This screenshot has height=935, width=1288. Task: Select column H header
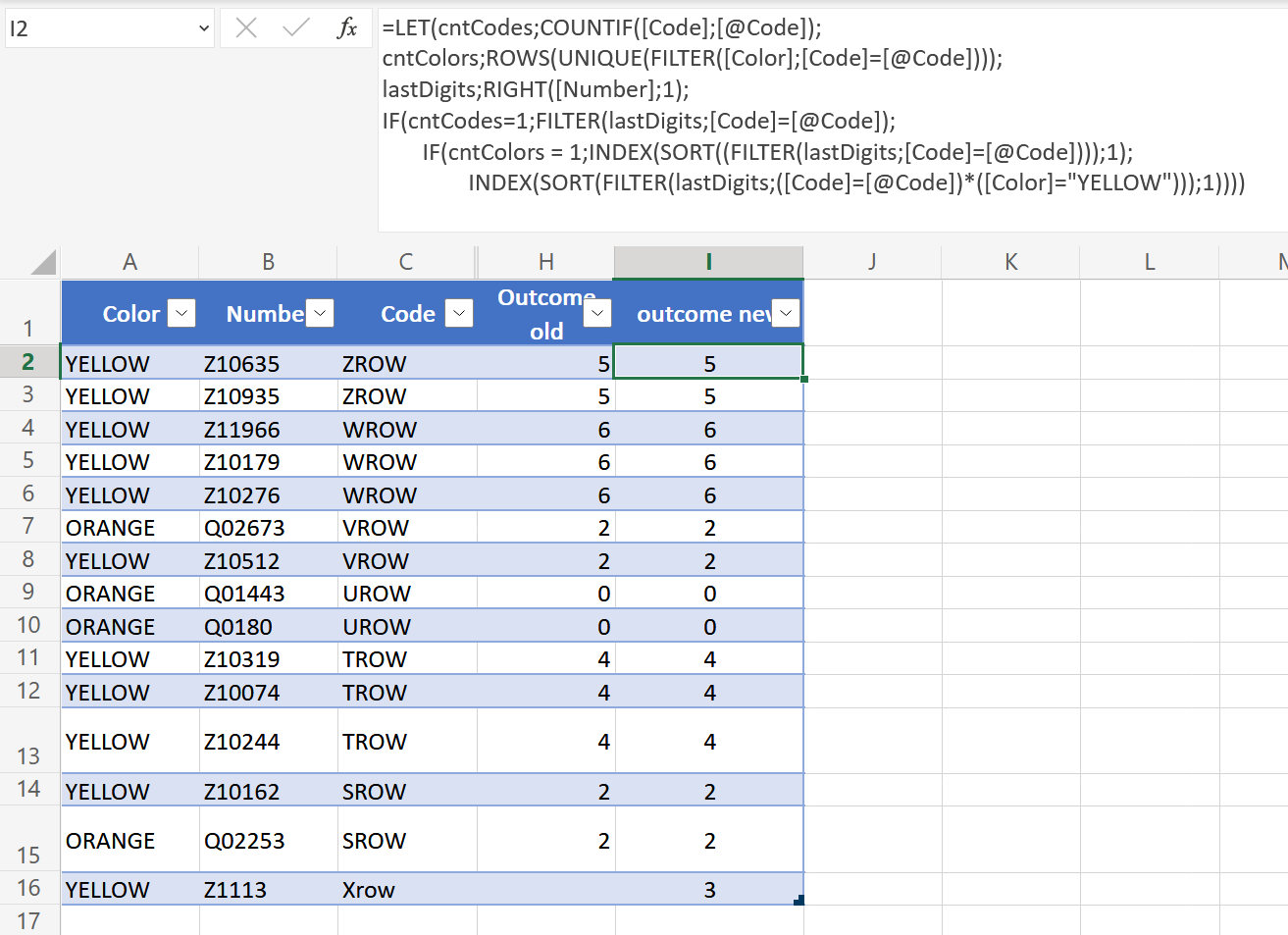[546, 262]
